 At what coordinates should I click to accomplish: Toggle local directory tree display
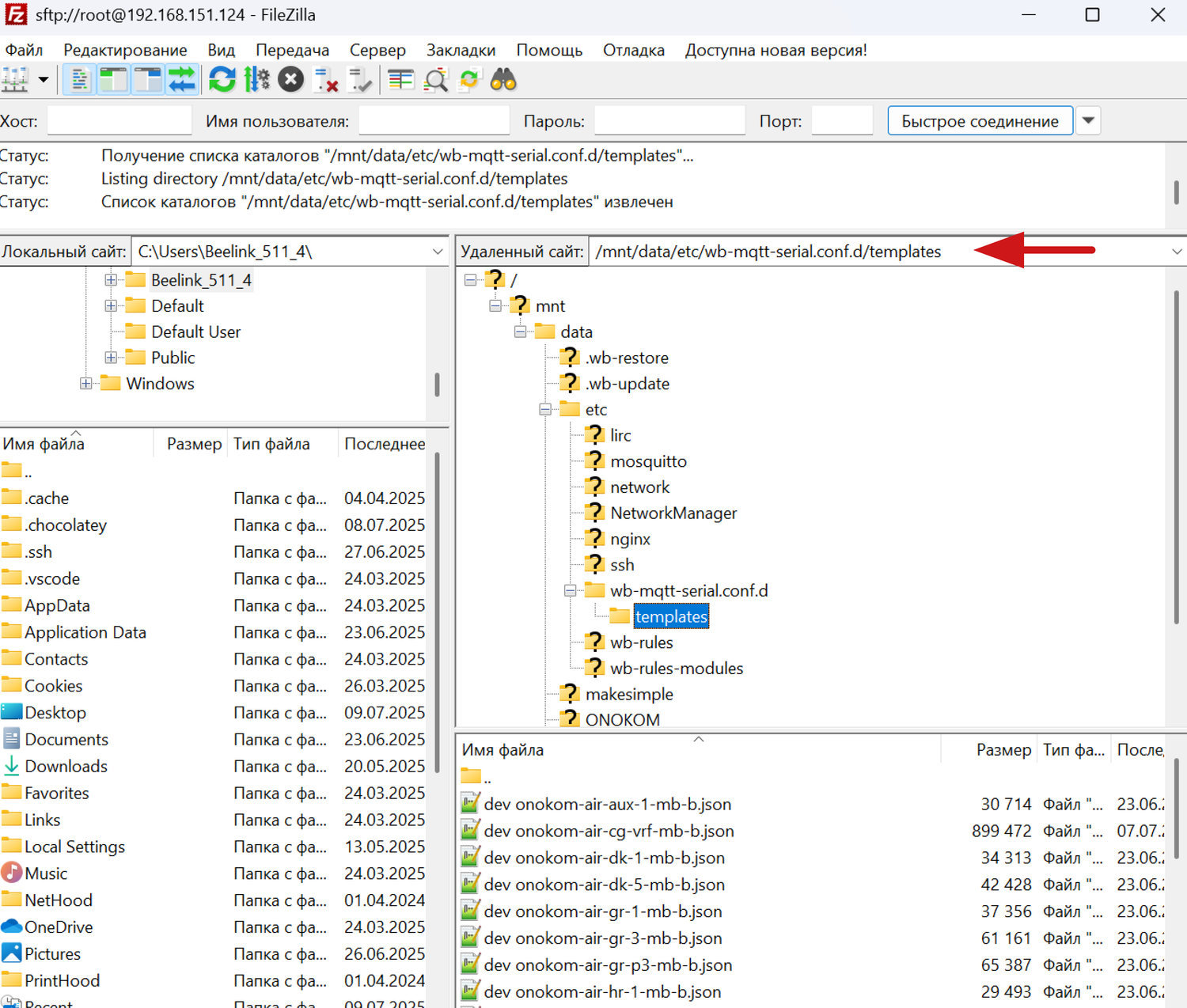point(113,80)
